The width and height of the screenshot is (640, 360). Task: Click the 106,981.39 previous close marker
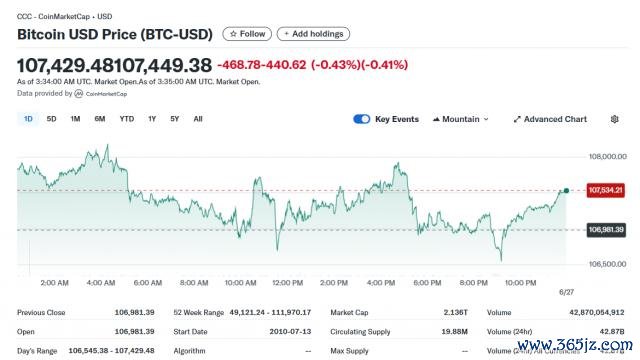click(606, 230)
